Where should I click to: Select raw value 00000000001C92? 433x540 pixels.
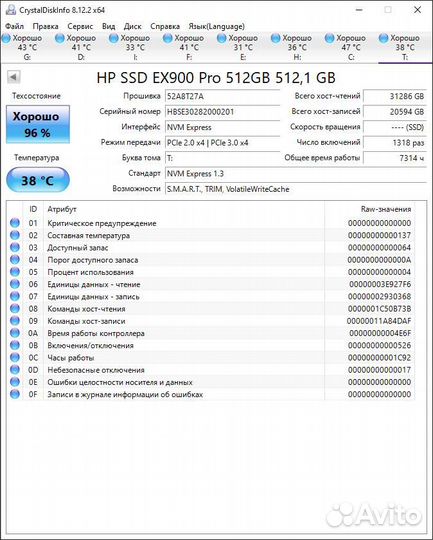point(379,358)
